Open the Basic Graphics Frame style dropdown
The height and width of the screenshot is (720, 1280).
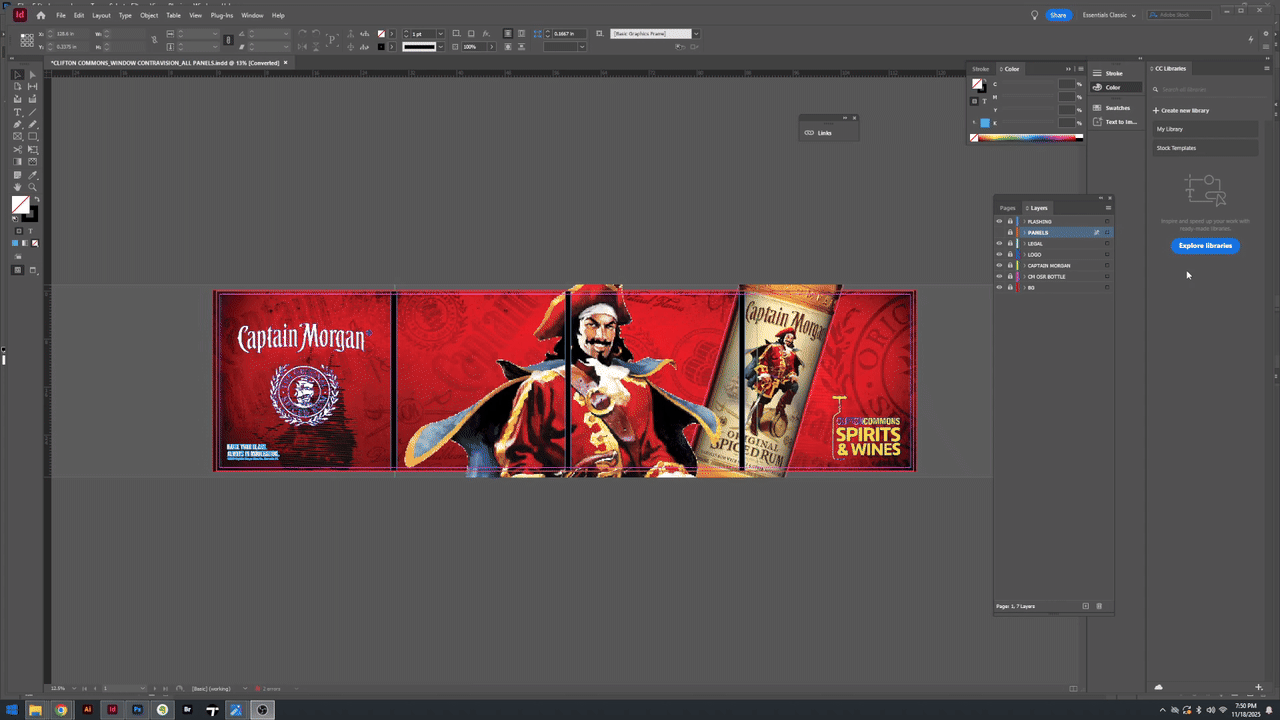click(696, 34)
